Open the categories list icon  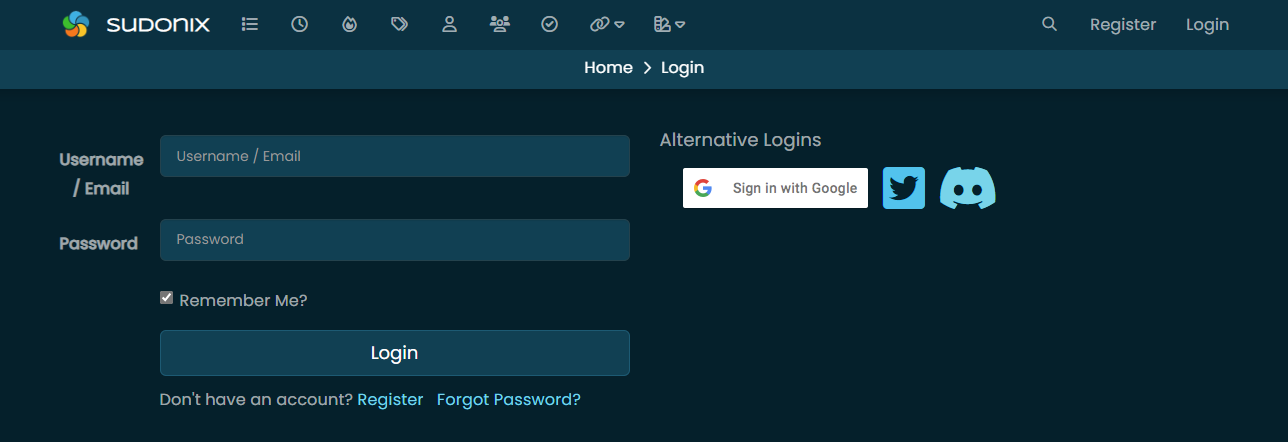click(x=250, y=24)
